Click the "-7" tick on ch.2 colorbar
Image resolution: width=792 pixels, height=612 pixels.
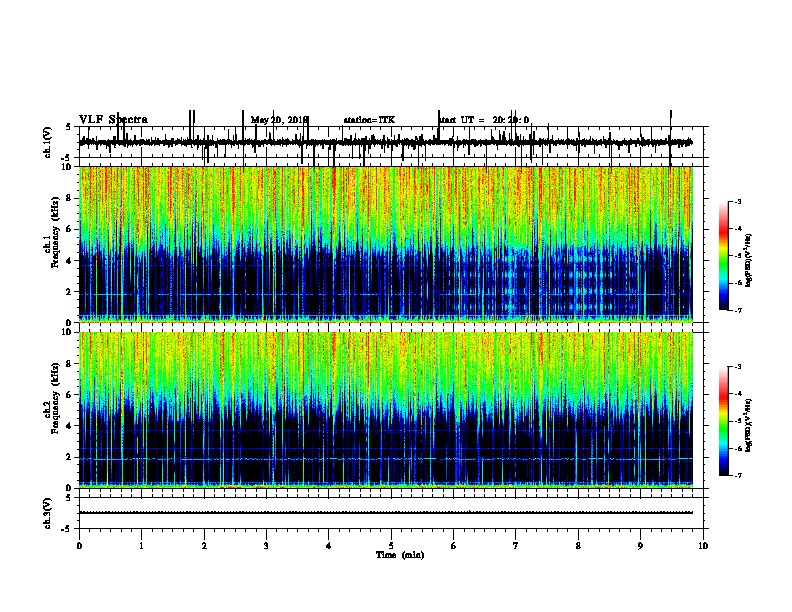(738, 475)
